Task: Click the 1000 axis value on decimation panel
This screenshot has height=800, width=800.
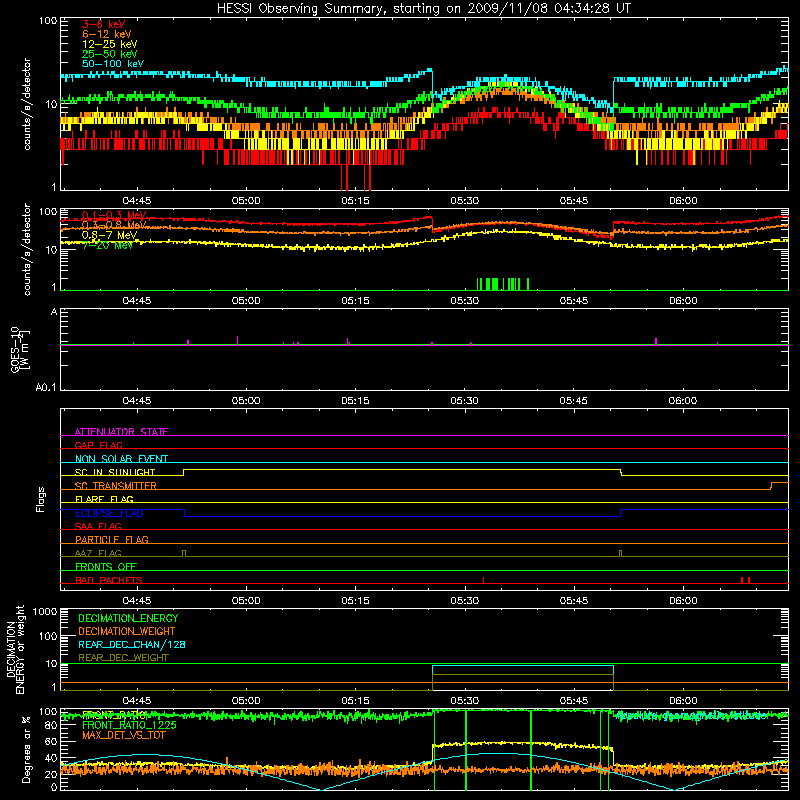Action: pyautogui.click(x=45, y=611)
